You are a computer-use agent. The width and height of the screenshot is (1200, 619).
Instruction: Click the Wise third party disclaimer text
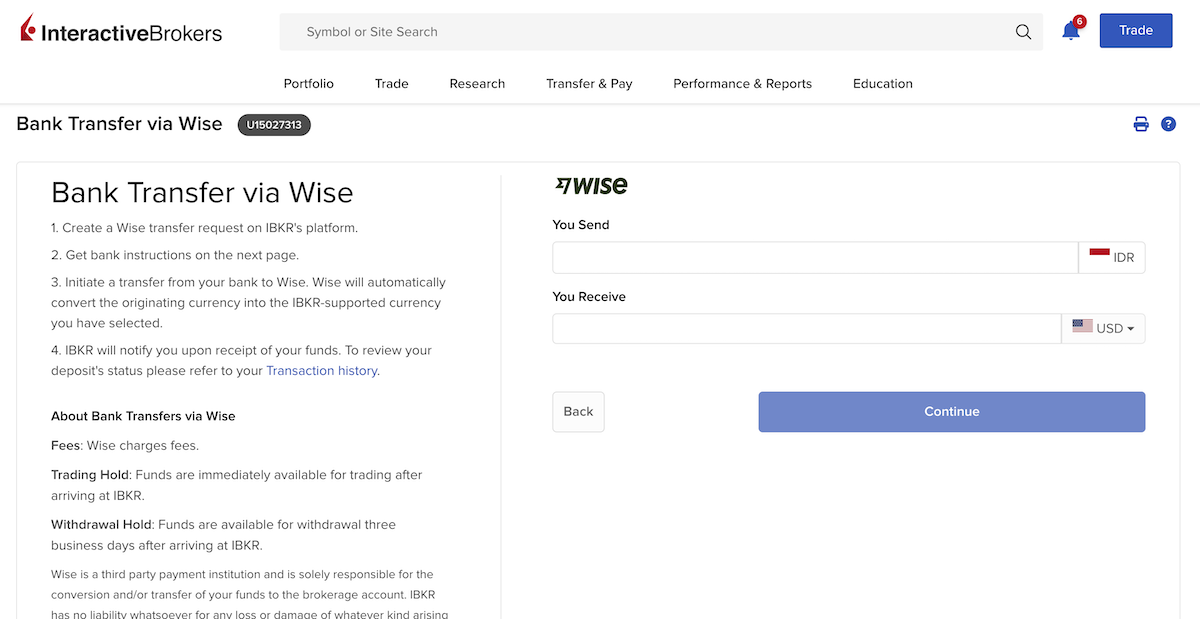(250, 594)
